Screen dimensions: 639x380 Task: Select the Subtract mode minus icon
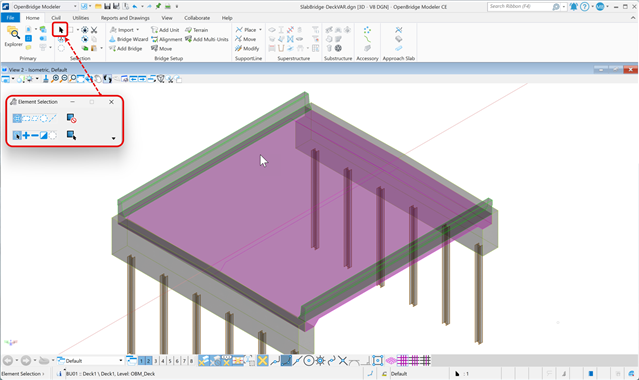point(35,135)
